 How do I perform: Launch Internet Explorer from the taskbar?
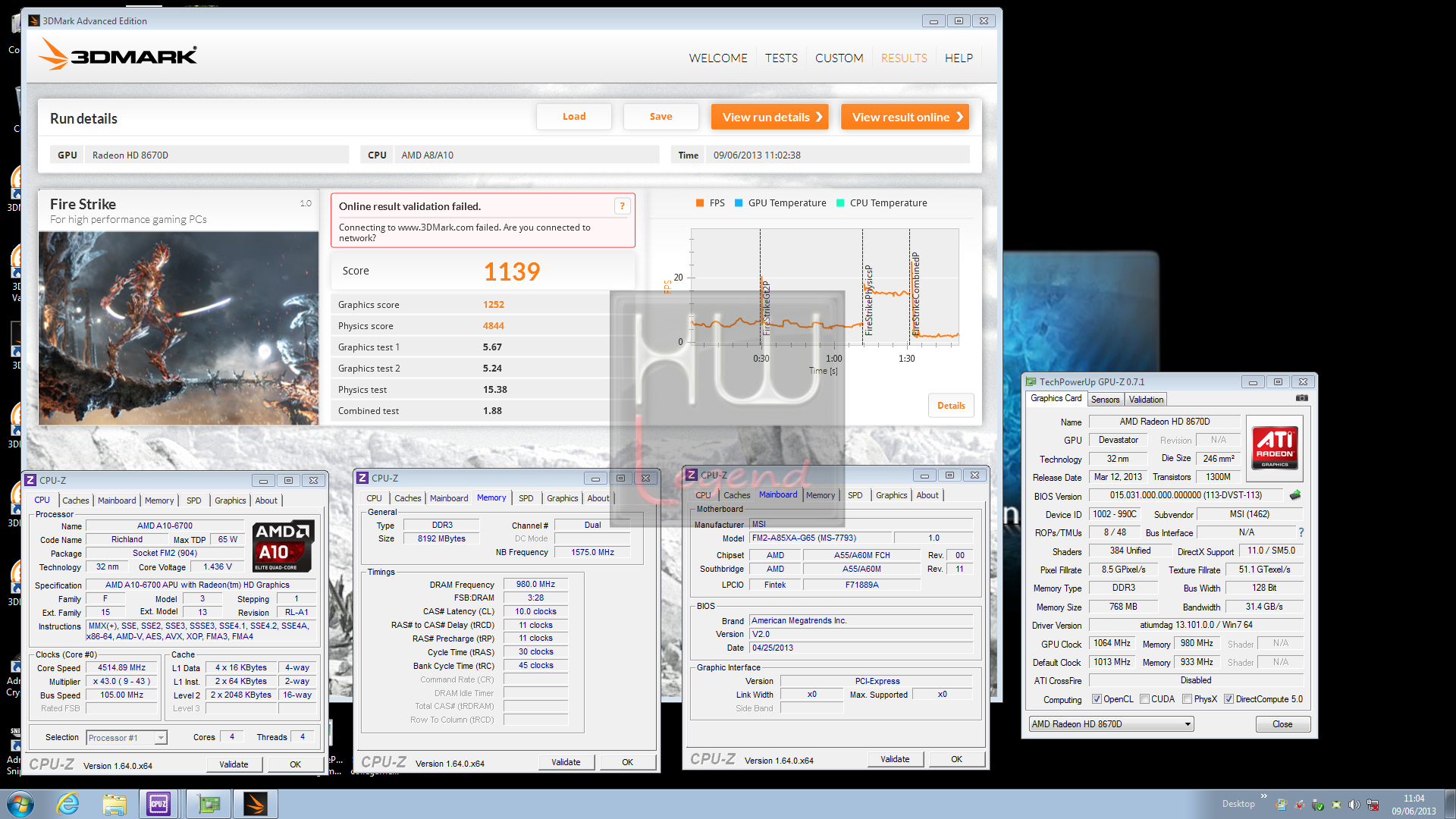click(68, 804)
